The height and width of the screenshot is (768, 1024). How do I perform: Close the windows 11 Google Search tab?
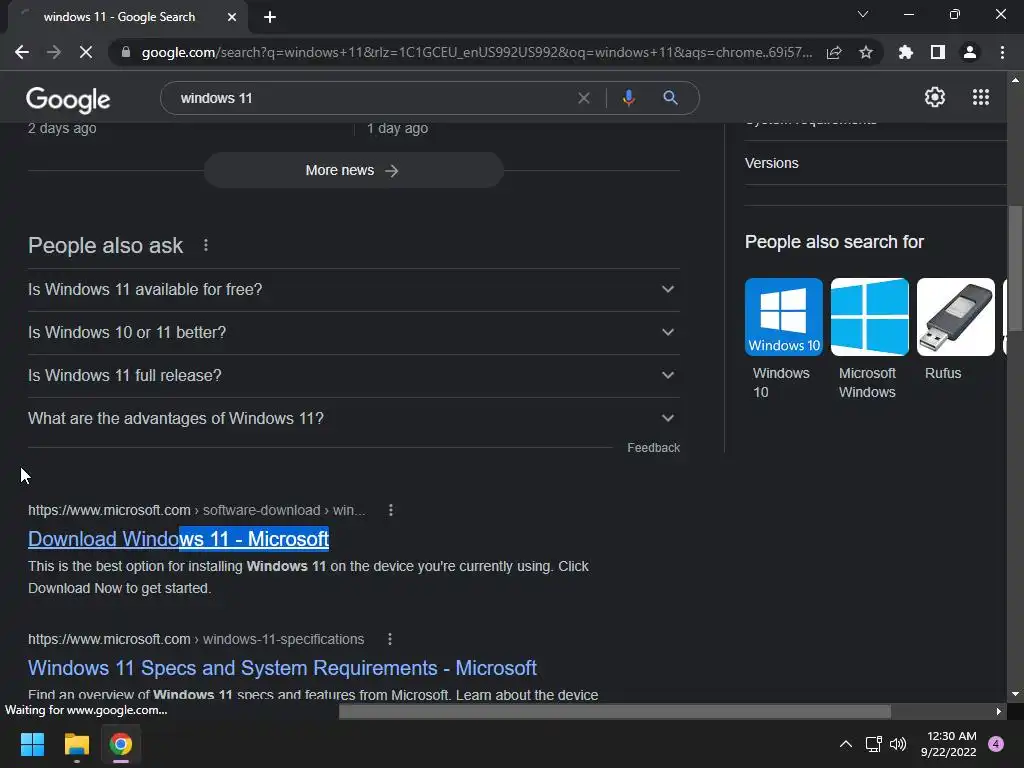coord(232,17)
